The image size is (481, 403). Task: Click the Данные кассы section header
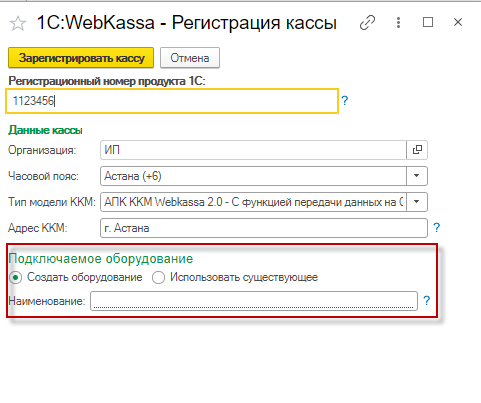[45, 130]
